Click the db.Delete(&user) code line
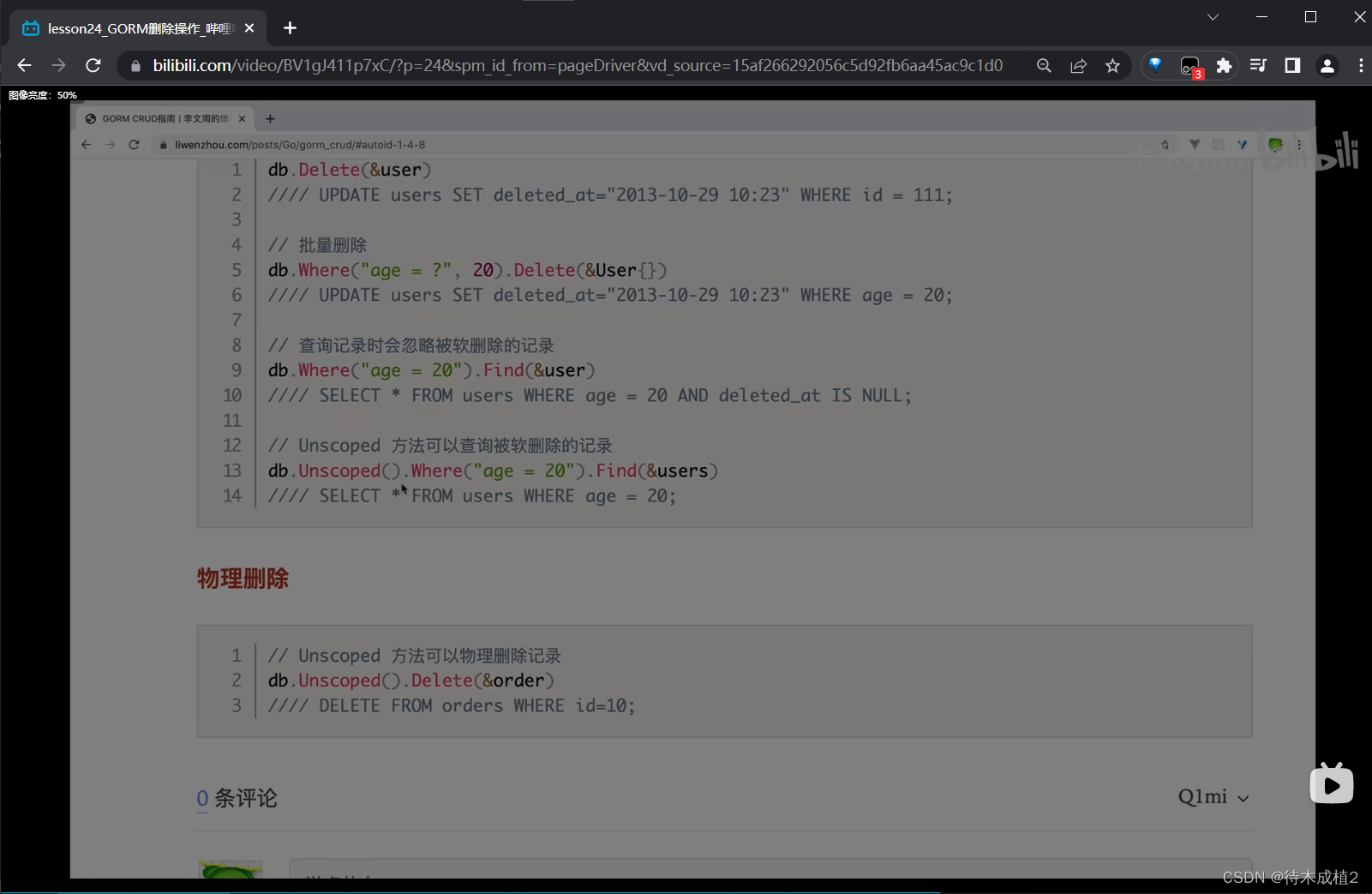Screen dimensions: 1372x894 [x=350, y=170]
